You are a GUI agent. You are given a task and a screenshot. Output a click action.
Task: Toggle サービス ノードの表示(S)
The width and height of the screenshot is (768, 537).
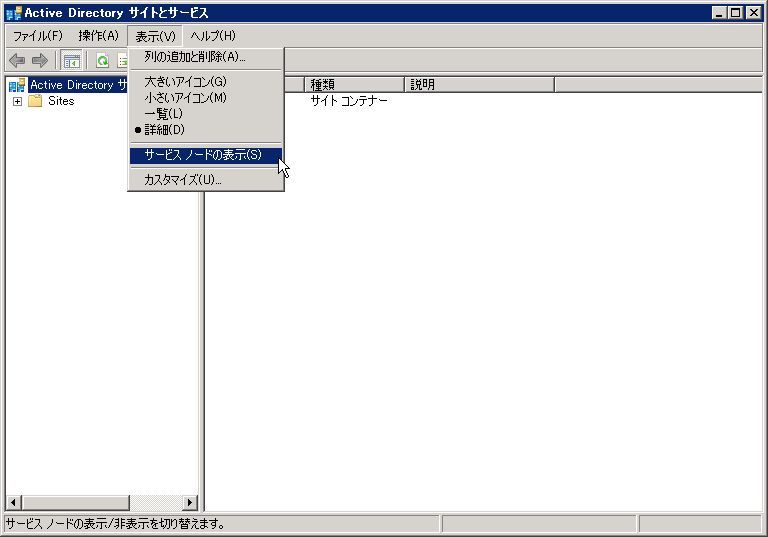pyautogui.click(x=206, y=155)
